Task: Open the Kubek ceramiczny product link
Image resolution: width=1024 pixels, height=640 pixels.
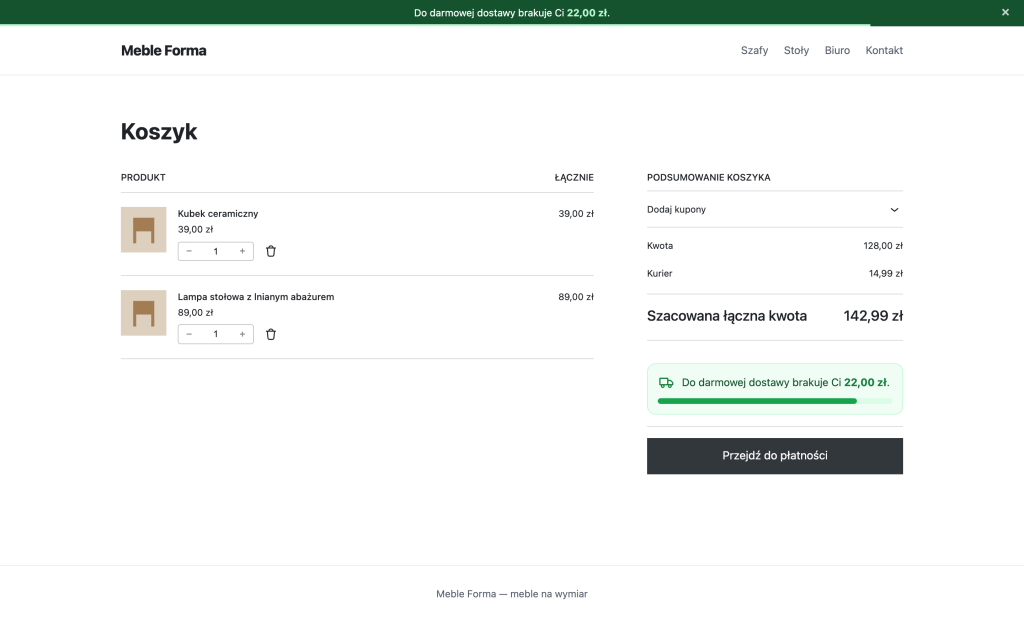Action: 218,214
